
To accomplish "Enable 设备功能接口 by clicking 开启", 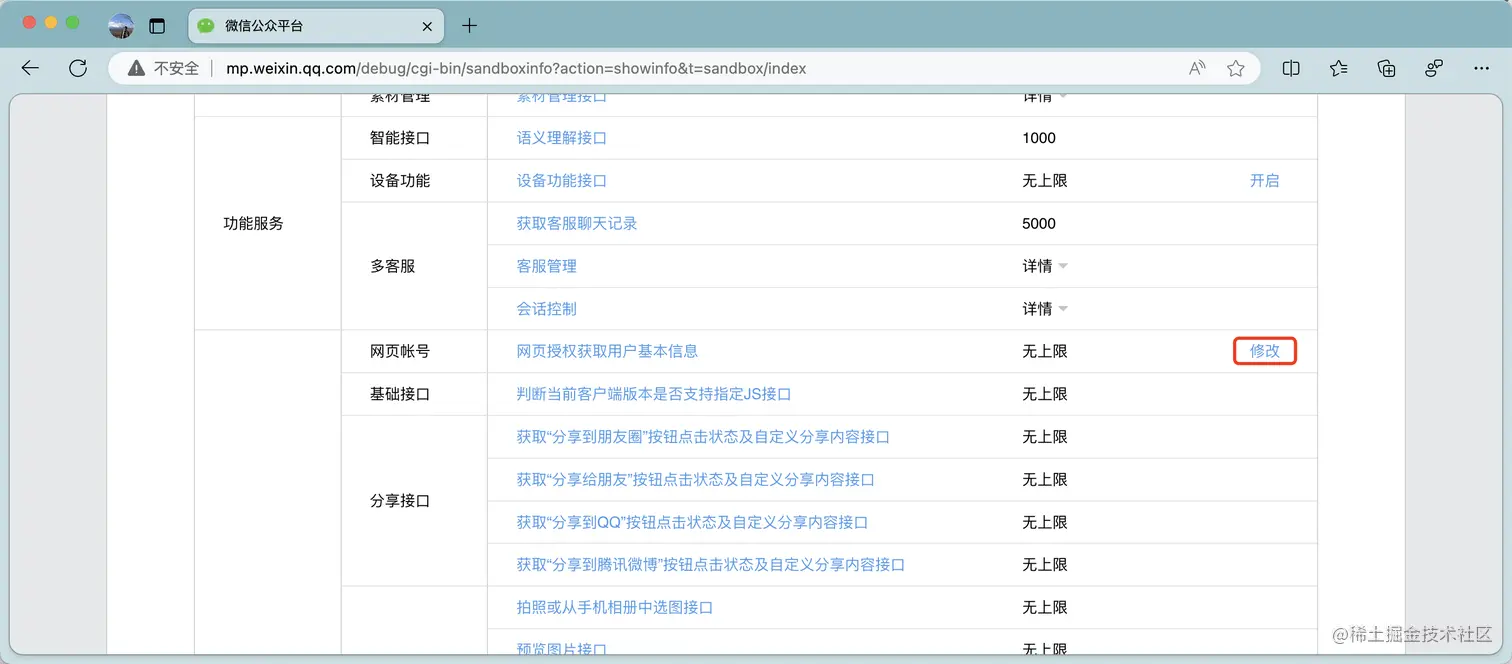I will coord(1263,180).
